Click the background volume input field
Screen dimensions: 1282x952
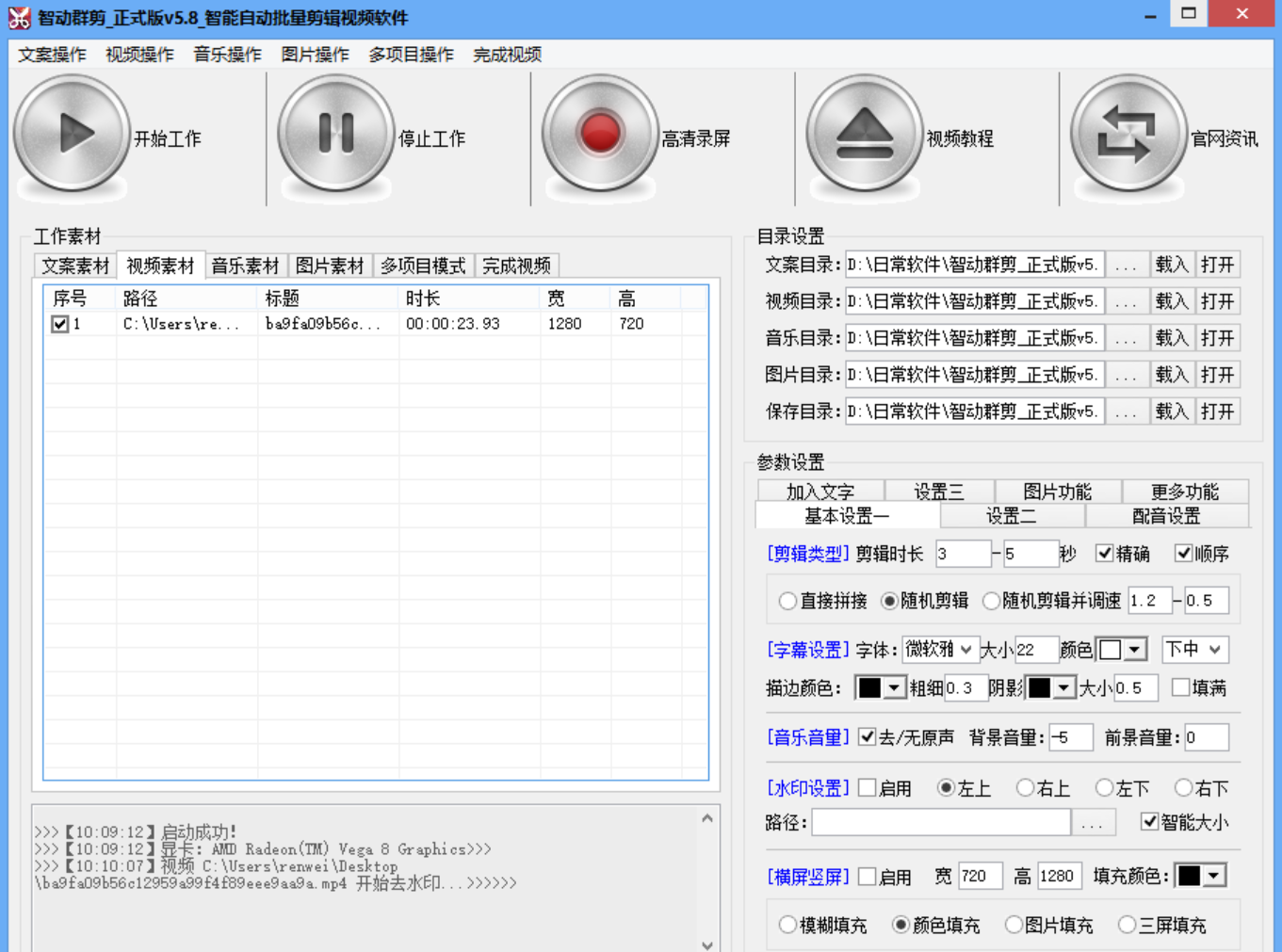click(x=1070, y=738)
